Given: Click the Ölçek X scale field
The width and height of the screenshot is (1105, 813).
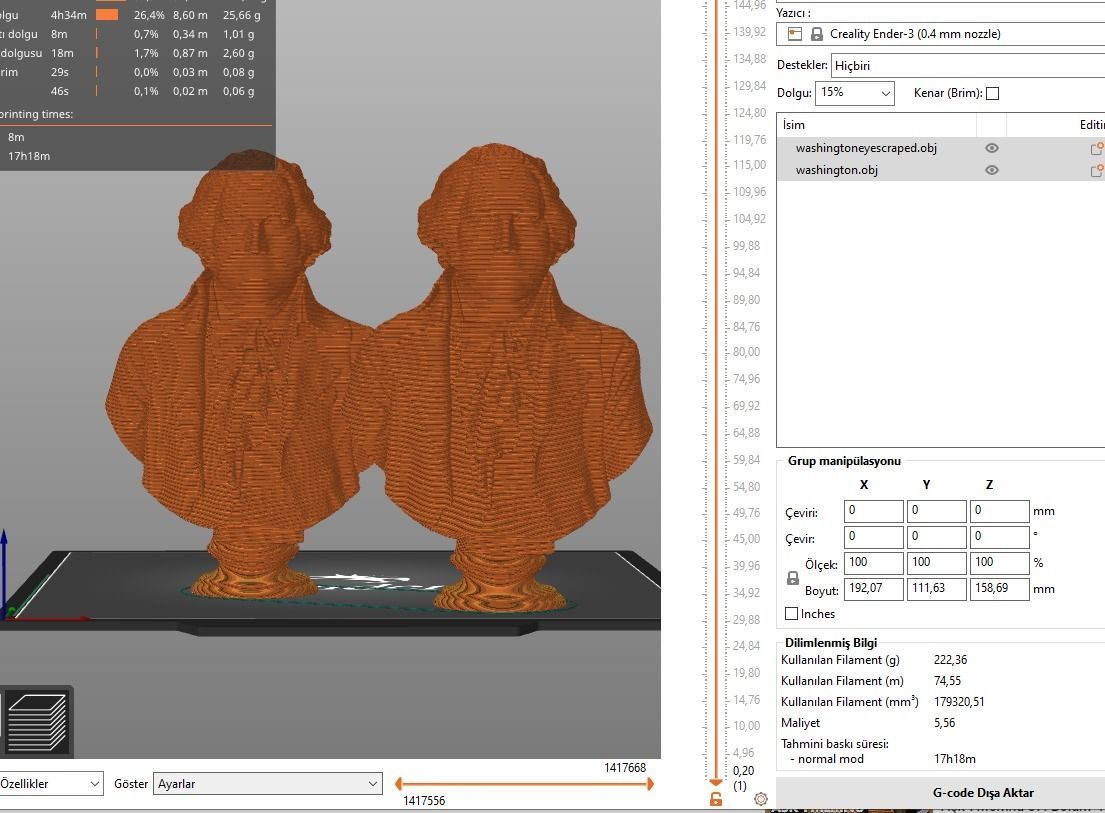Looking at the screenshot, I should 873,562.
